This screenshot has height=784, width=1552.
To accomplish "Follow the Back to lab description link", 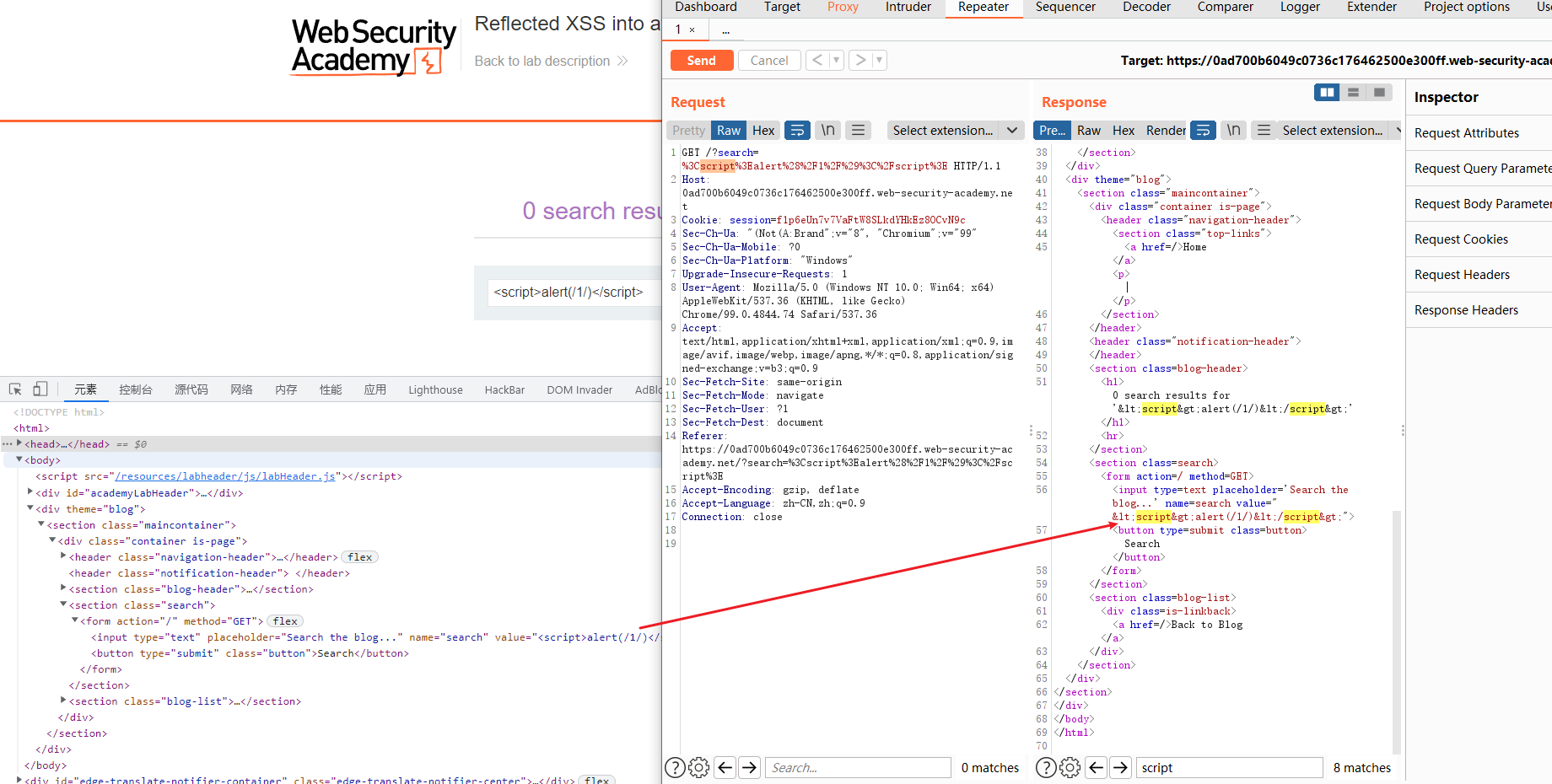I will click(x=551, y=61).
